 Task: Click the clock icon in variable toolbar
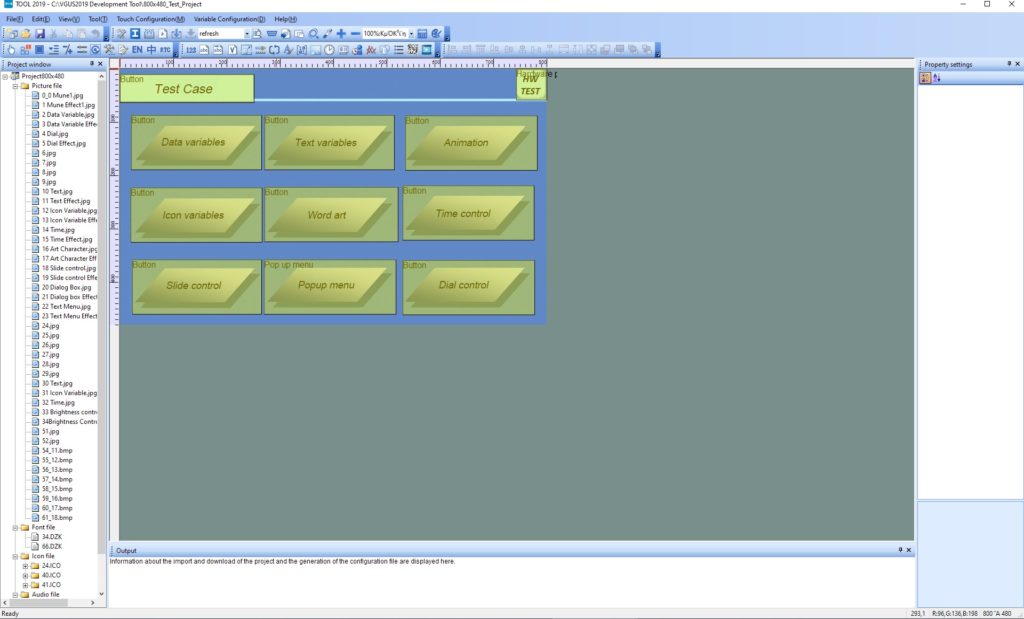click(328, 49)
